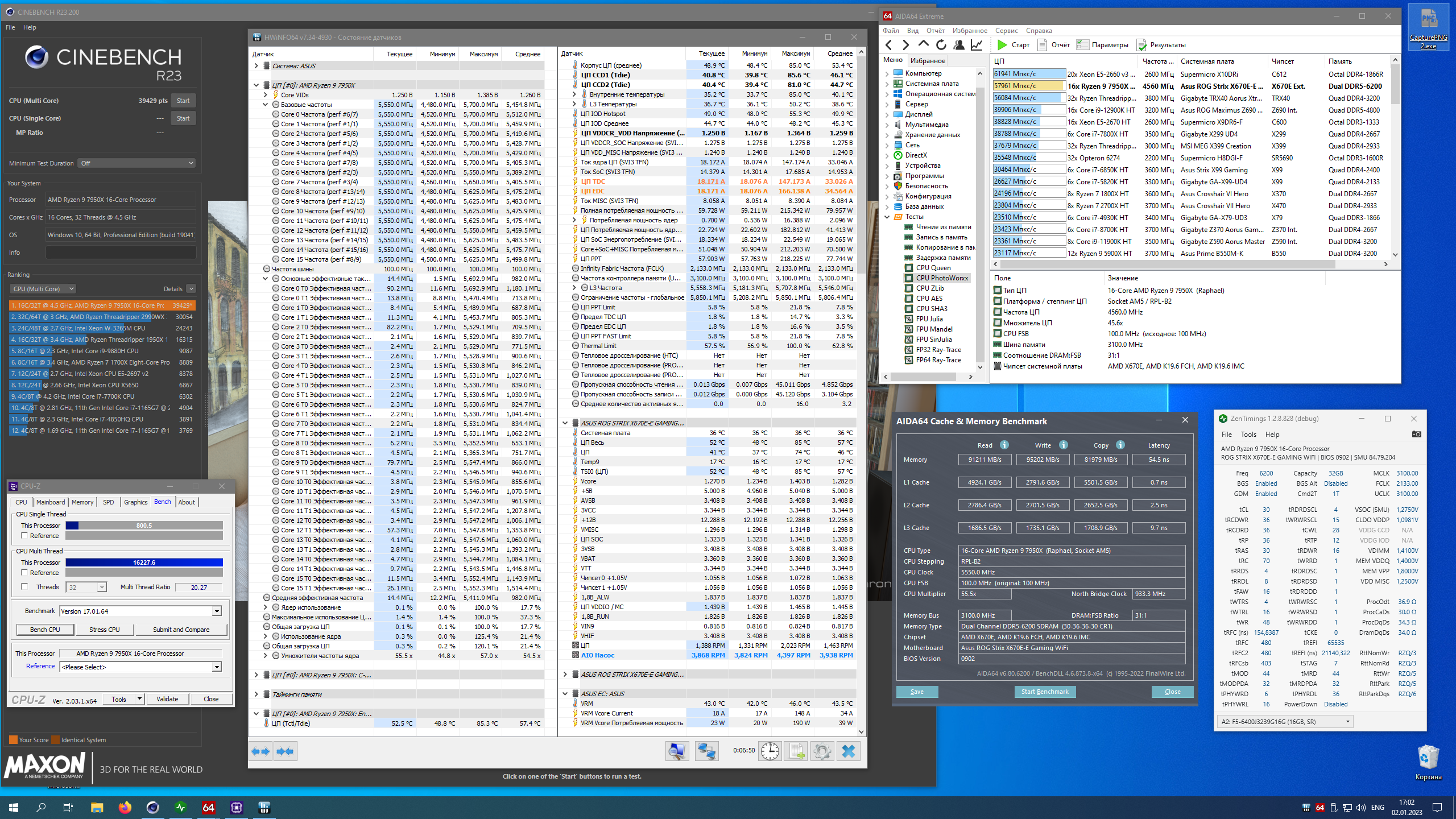Open HWiNFO sensor settings gear
This screenshot has width=1456, height=819.
(x=822, y=751)
